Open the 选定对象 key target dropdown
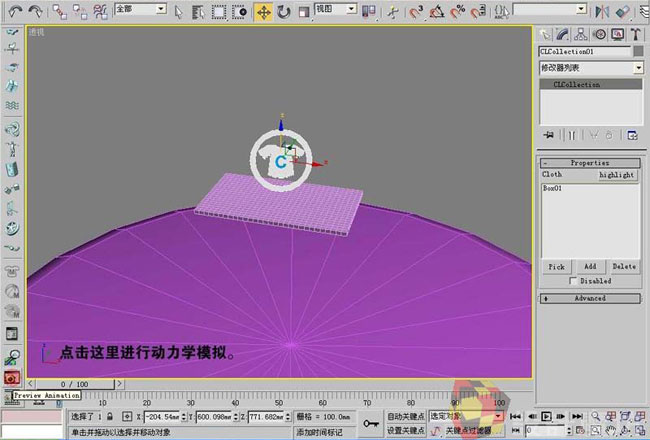This screenshot has height=440, width=650. tap(499, 416)
